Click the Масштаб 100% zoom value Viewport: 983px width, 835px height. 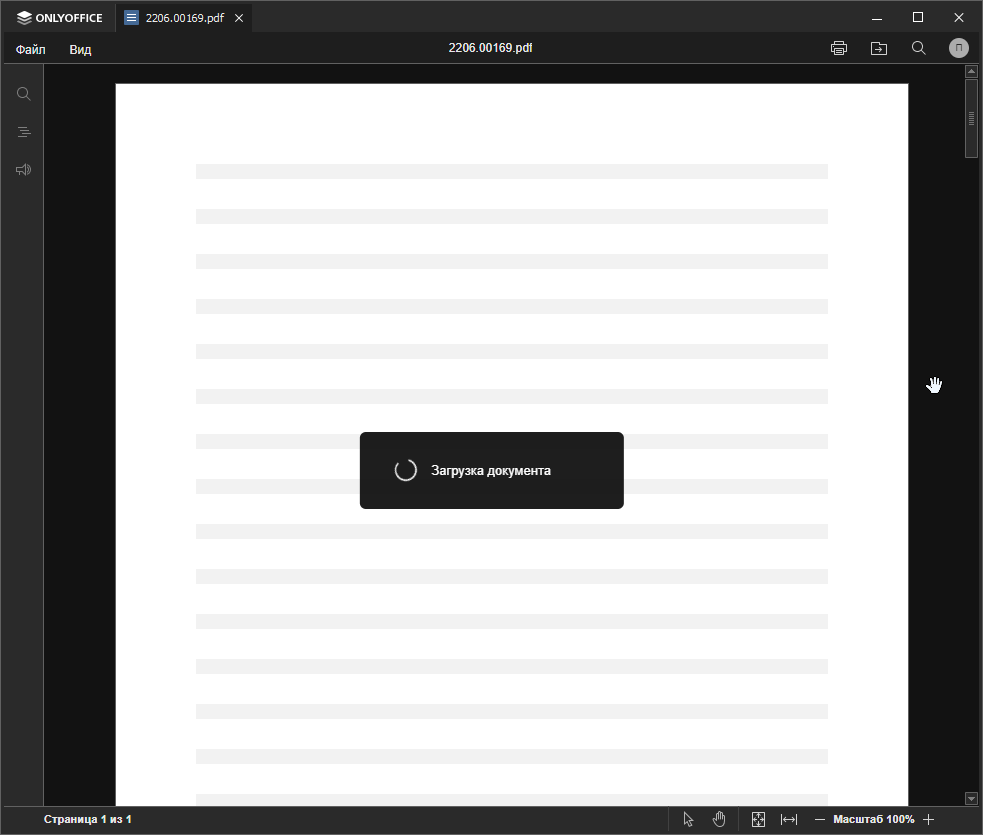pyautogui.click(x=874, y=819)
